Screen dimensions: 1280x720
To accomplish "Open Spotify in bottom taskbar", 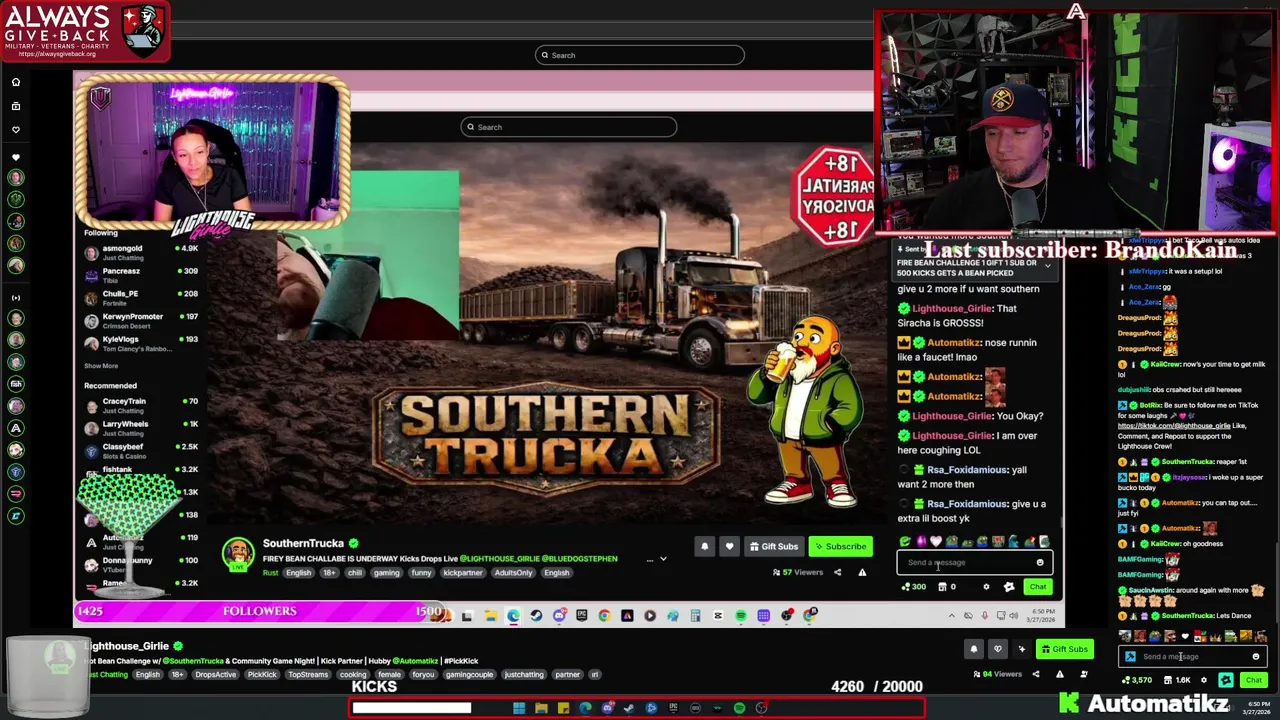I will coord(740,708).
